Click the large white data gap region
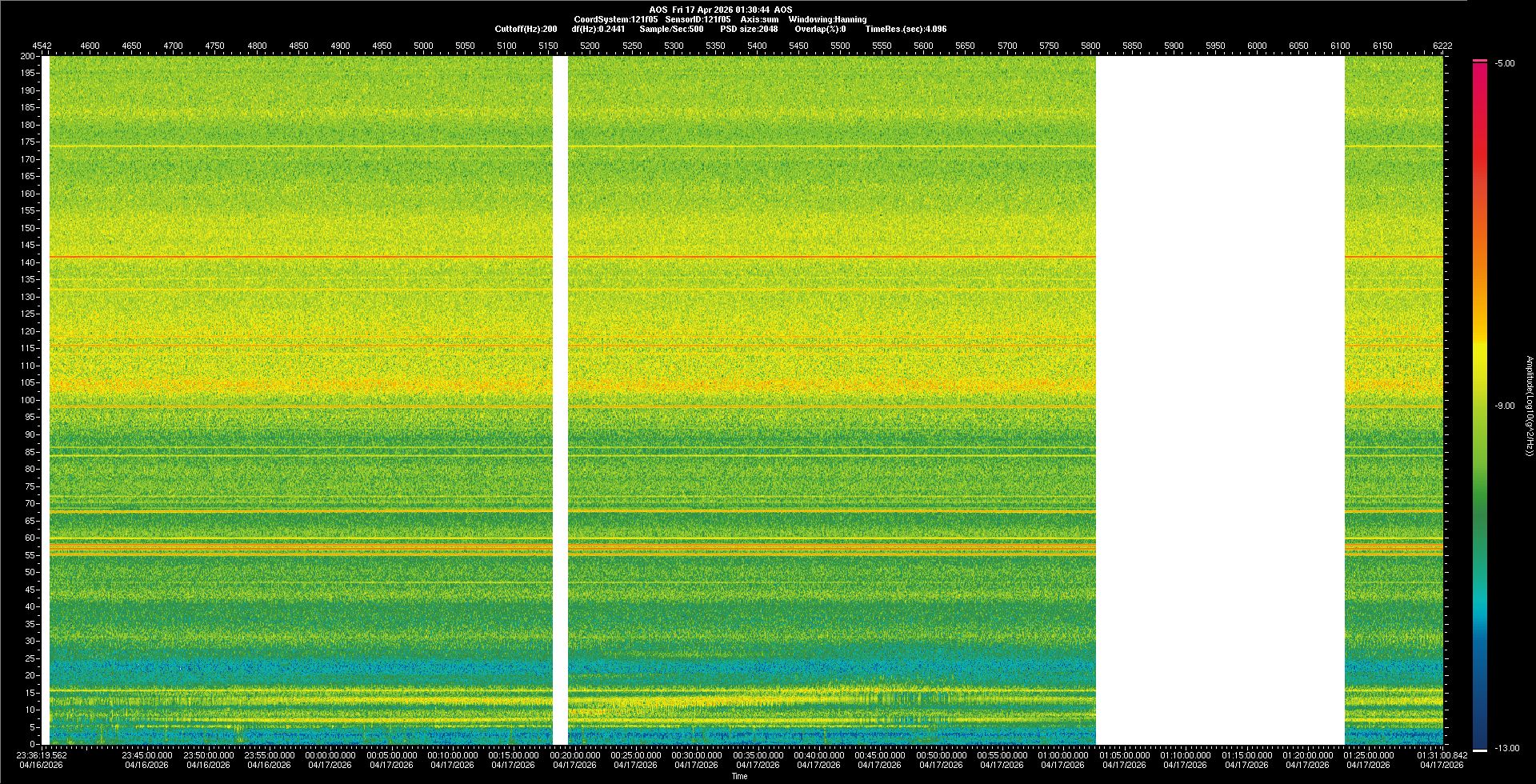Image resolution: width=1536 pixels, height=784 pixels. (1219, 400)
